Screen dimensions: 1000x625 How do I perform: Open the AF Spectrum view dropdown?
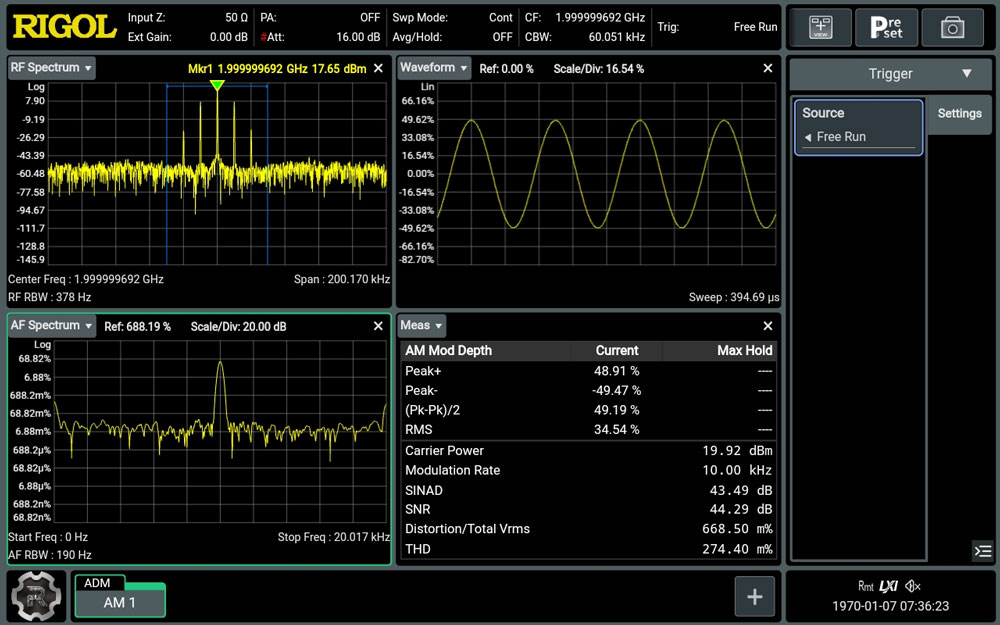click(x=52, y=325)
